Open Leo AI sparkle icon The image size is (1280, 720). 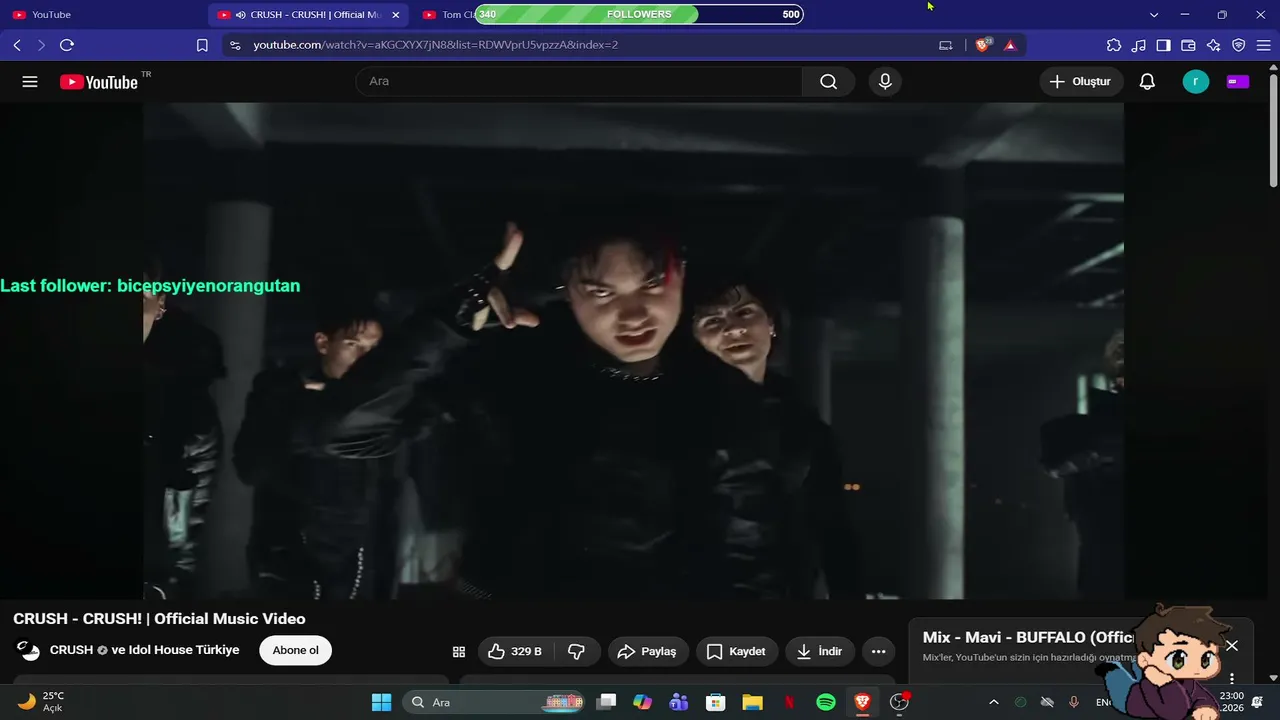1214,45
